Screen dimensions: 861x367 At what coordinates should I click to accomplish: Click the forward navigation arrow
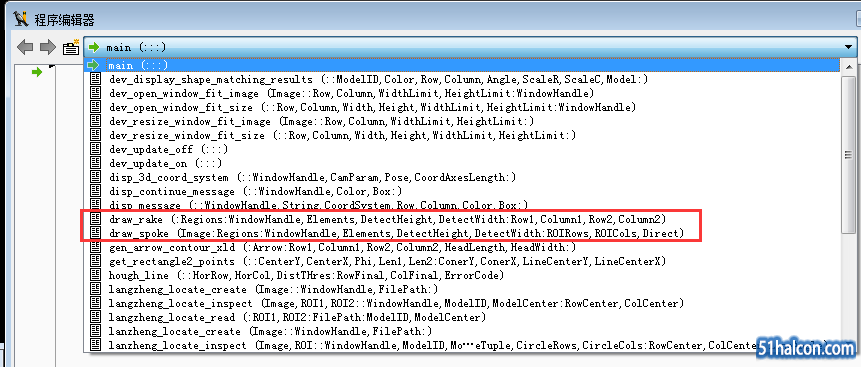coord(48,47)
